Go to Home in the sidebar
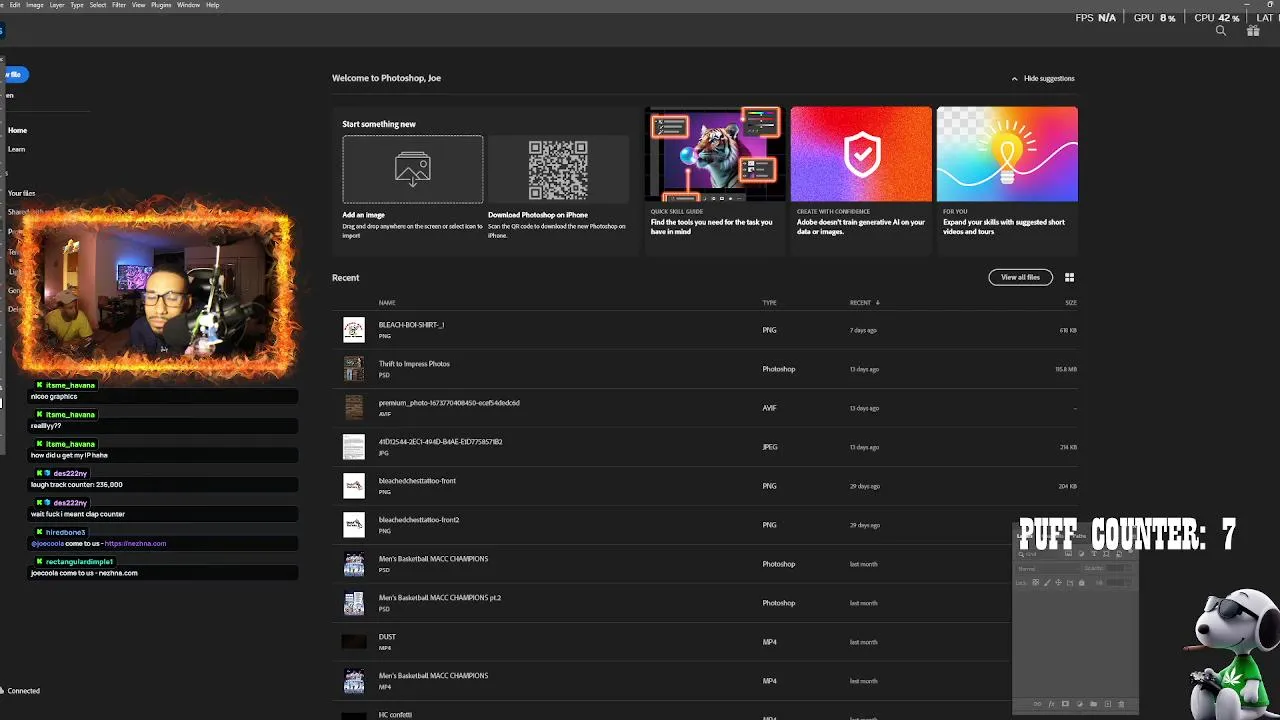Screen dimensions: 1280x720 tap(17, 130)
